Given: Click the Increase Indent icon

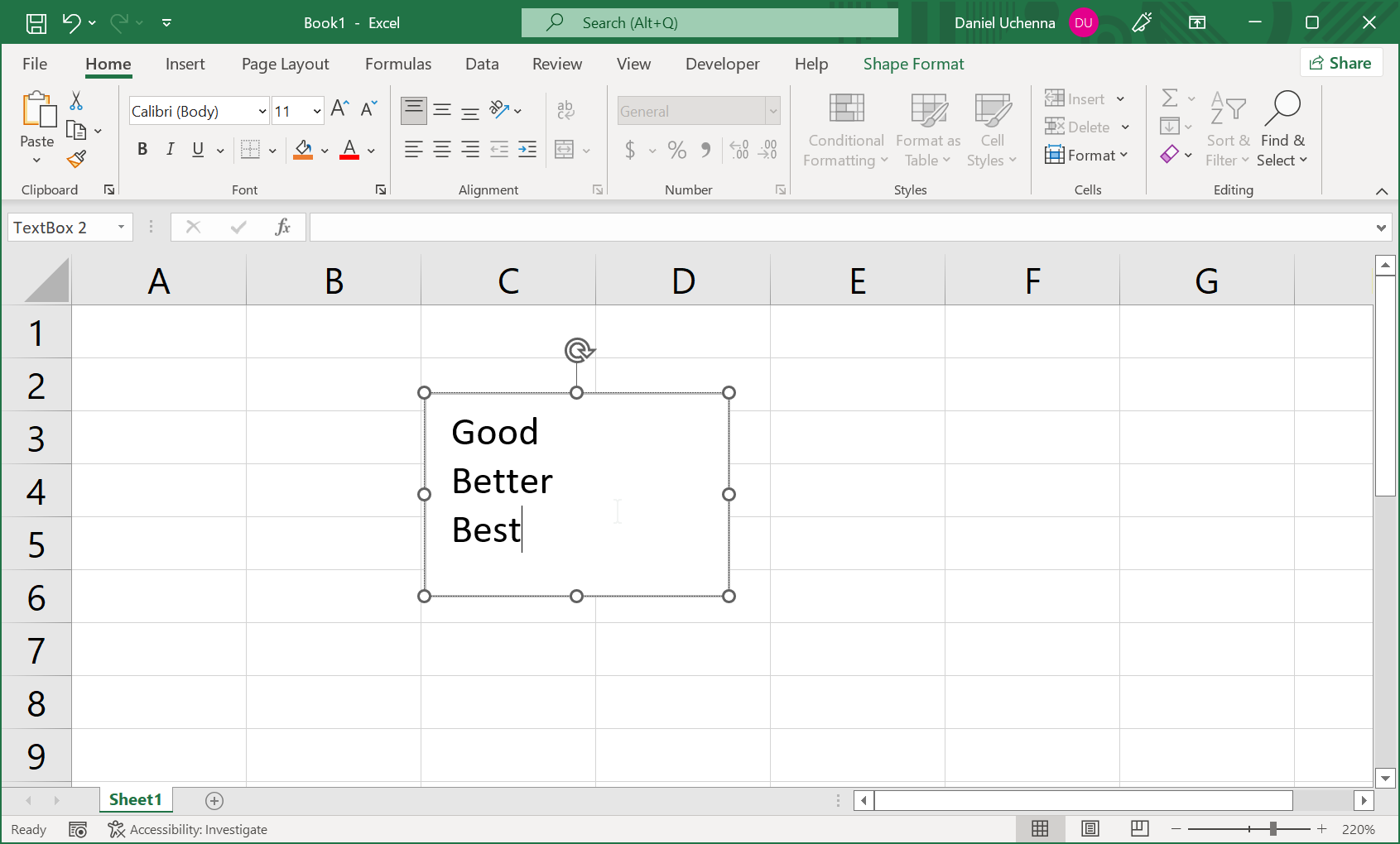Looking at the screenshot, I should click(527, 150).
